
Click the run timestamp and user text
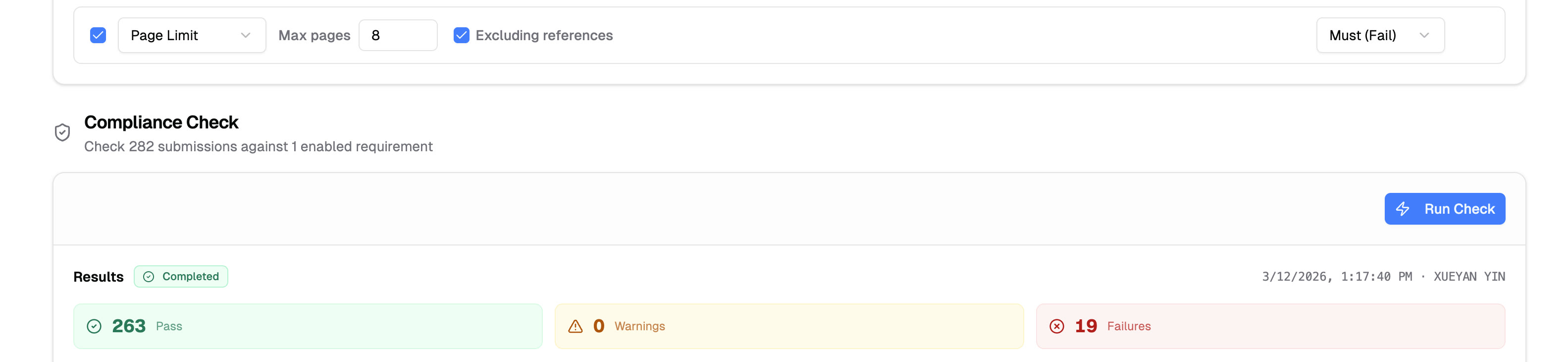[x=1383, y=277]
